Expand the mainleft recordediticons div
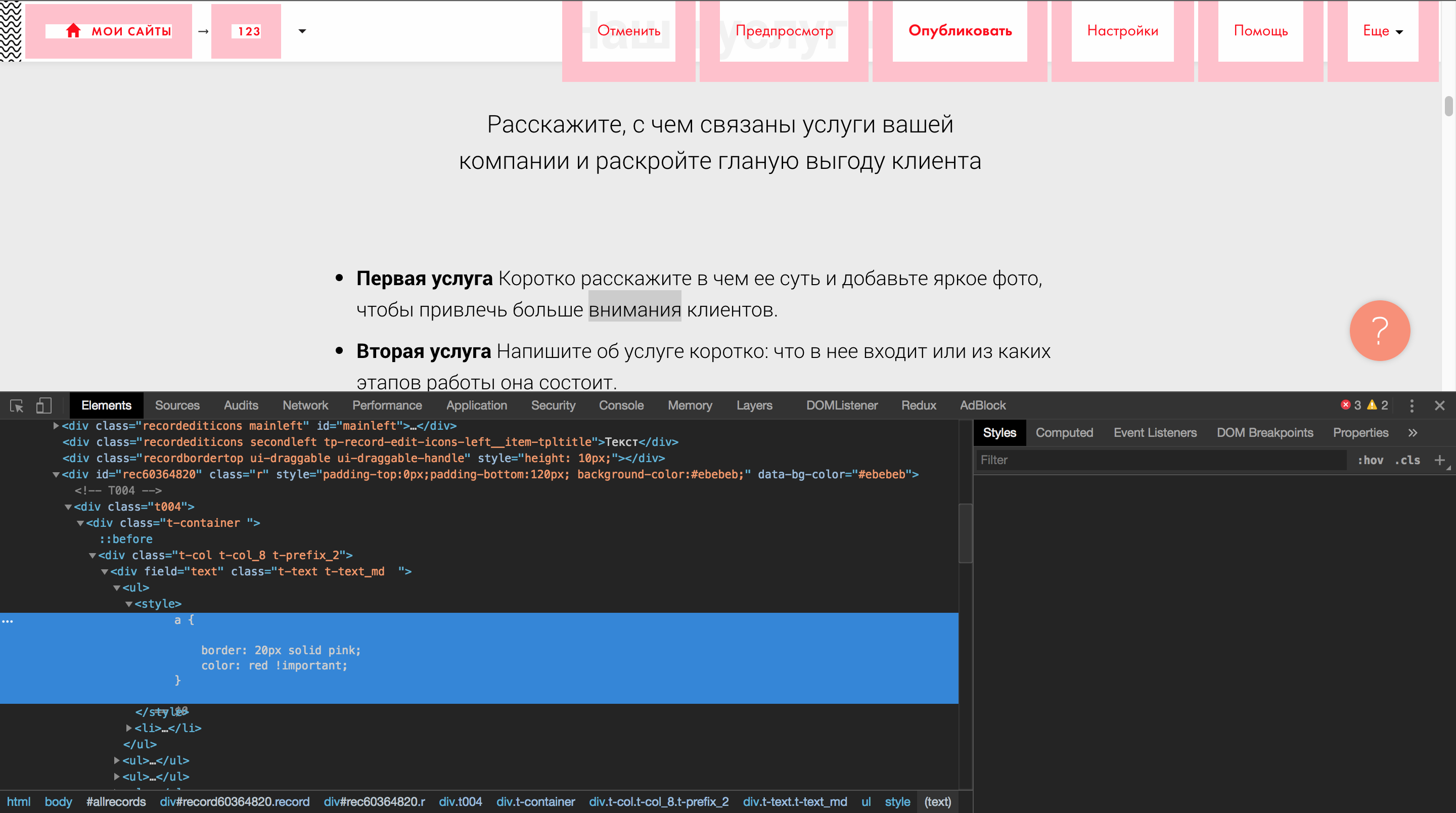 coord(56,426)
